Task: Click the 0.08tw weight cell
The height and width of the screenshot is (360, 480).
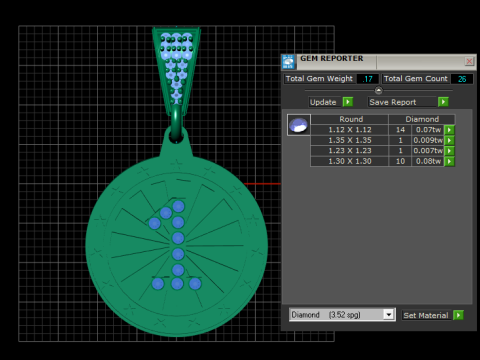Action: pos(428,161)
